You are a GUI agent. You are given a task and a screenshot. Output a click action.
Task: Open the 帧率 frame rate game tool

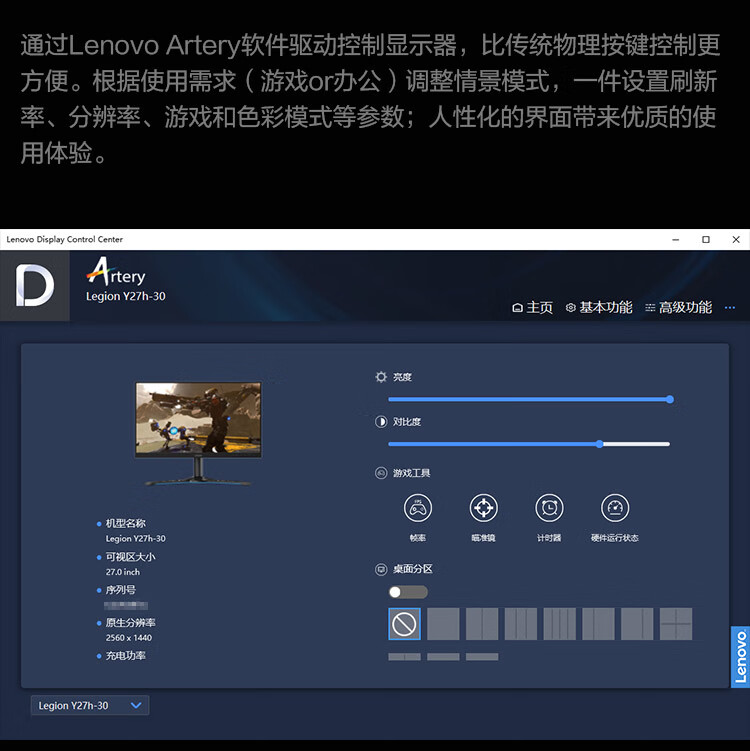[418, 508]
